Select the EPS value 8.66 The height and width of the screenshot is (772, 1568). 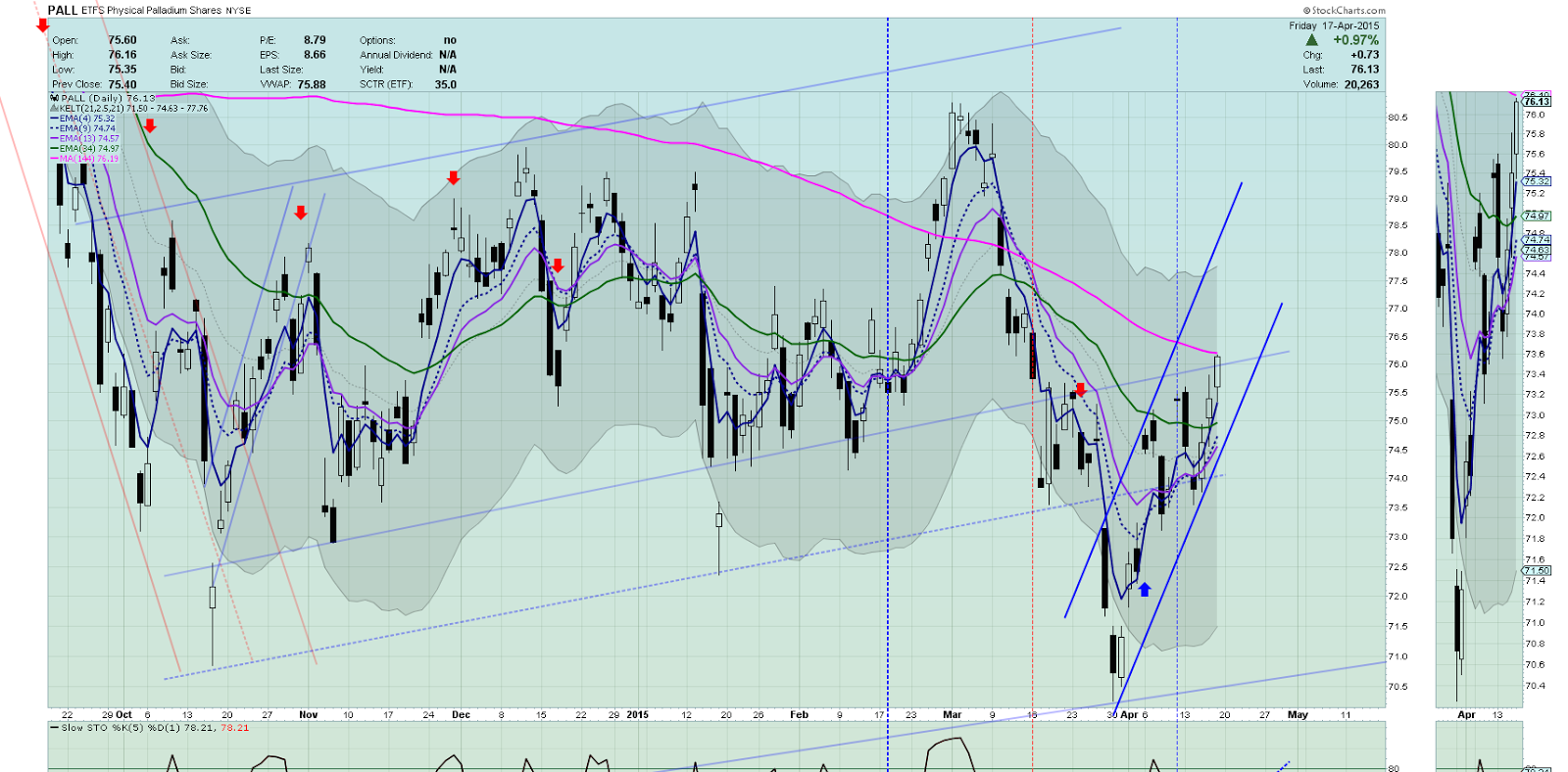click(315, 55)
